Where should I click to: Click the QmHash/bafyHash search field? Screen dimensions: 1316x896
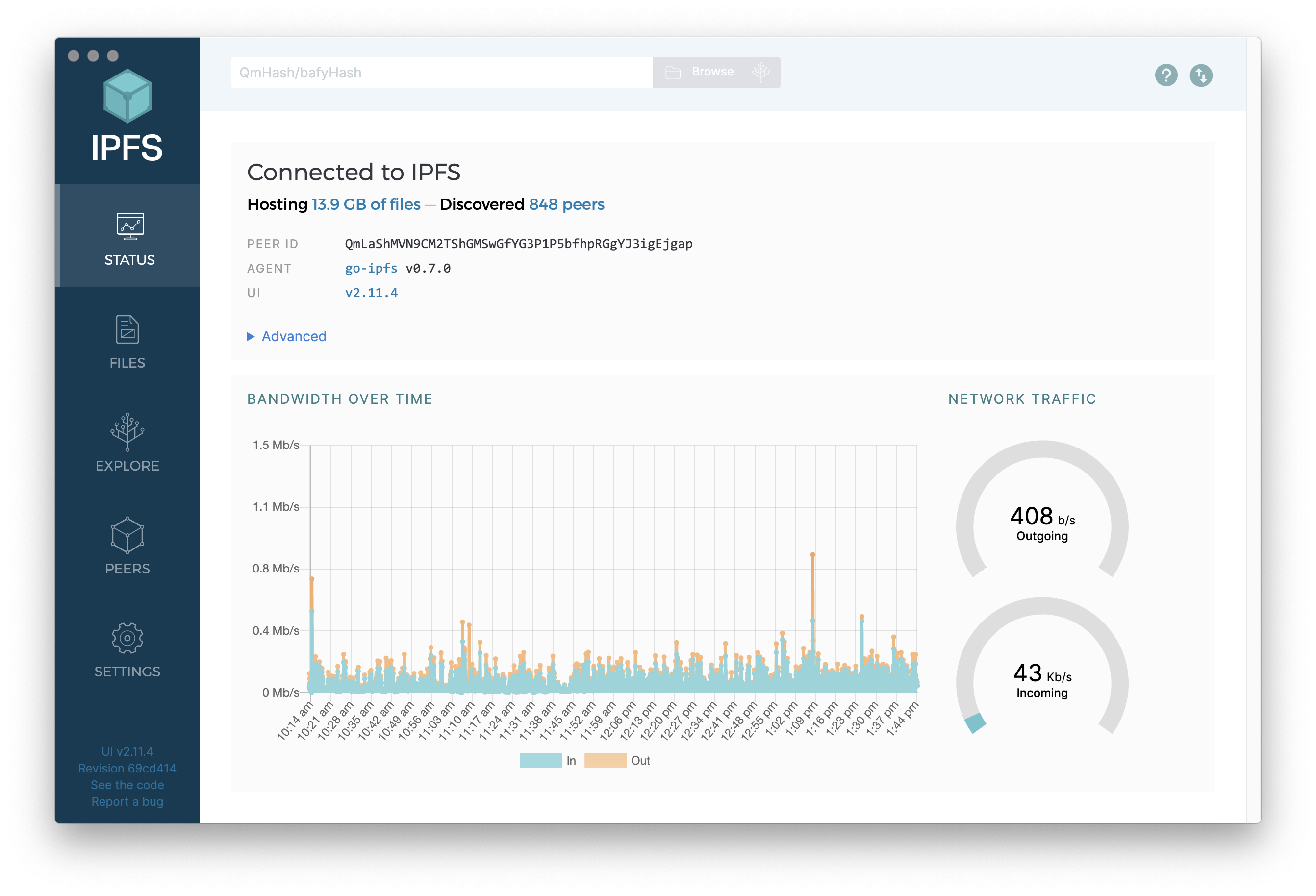[x=442, y=72]
